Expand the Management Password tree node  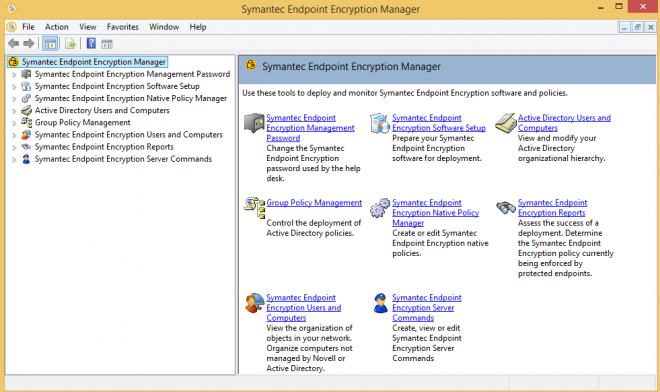coord(14,75)
